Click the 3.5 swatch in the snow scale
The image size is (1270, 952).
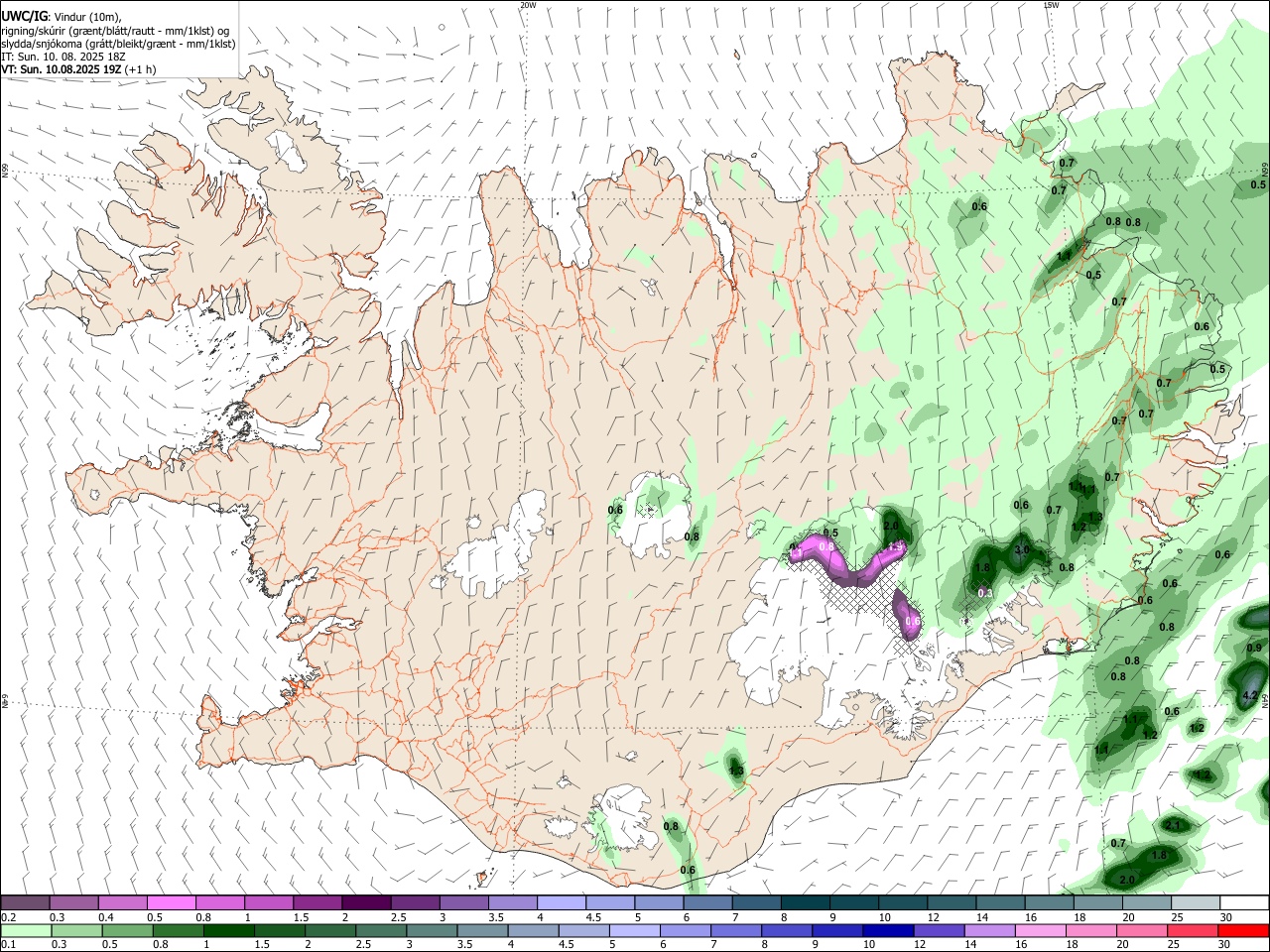pyautogui.click(x=513, y=902)
